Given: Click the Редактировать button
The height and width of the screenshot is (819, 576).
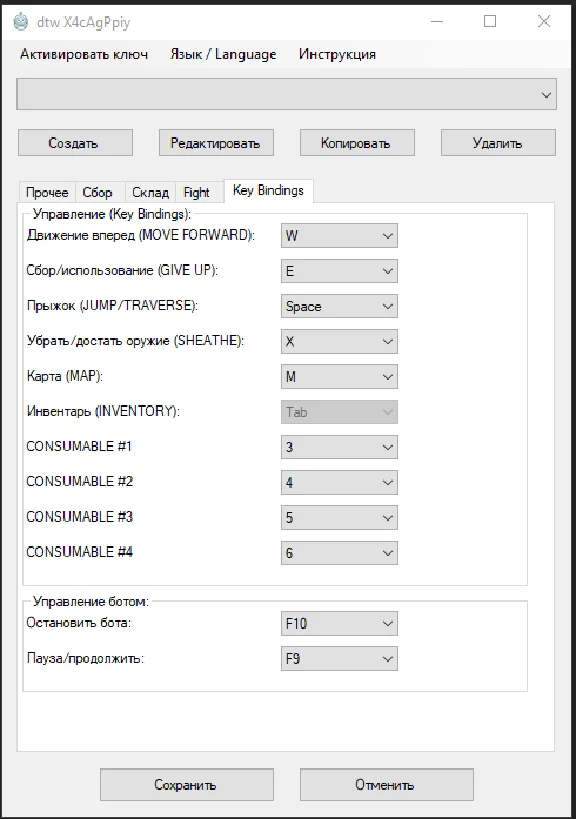Looking at the screenshot, I should click(x=216, y=143).
